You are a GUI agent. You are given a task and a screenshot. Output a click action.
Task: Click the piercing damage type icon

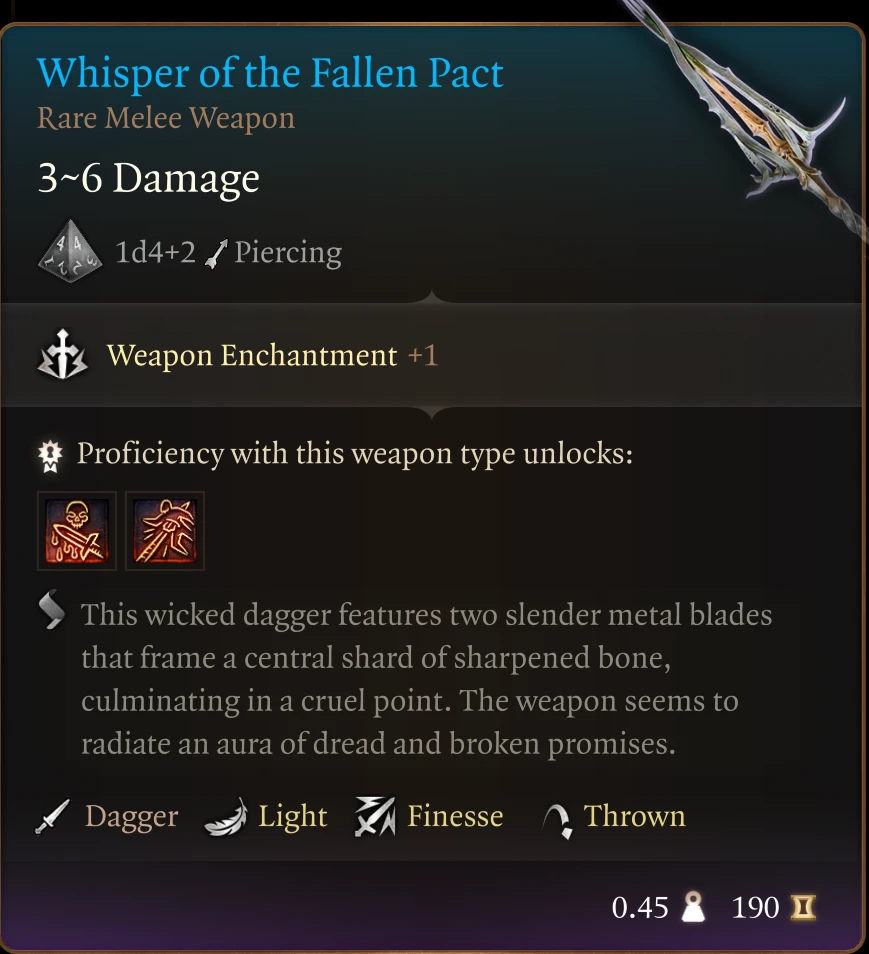216,254
